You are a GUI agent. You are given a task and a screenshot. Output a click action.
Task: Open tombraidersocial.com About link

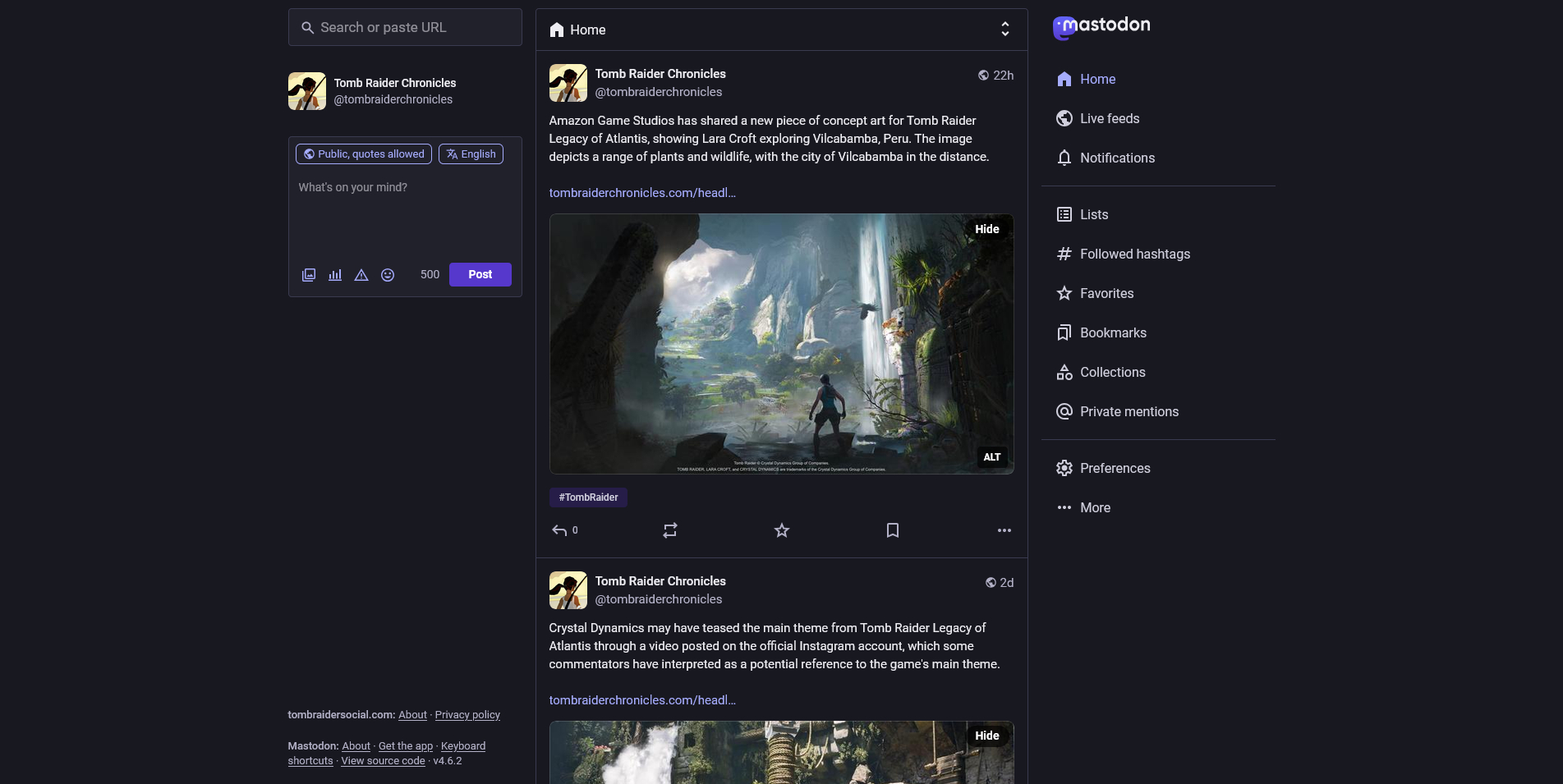412,715
